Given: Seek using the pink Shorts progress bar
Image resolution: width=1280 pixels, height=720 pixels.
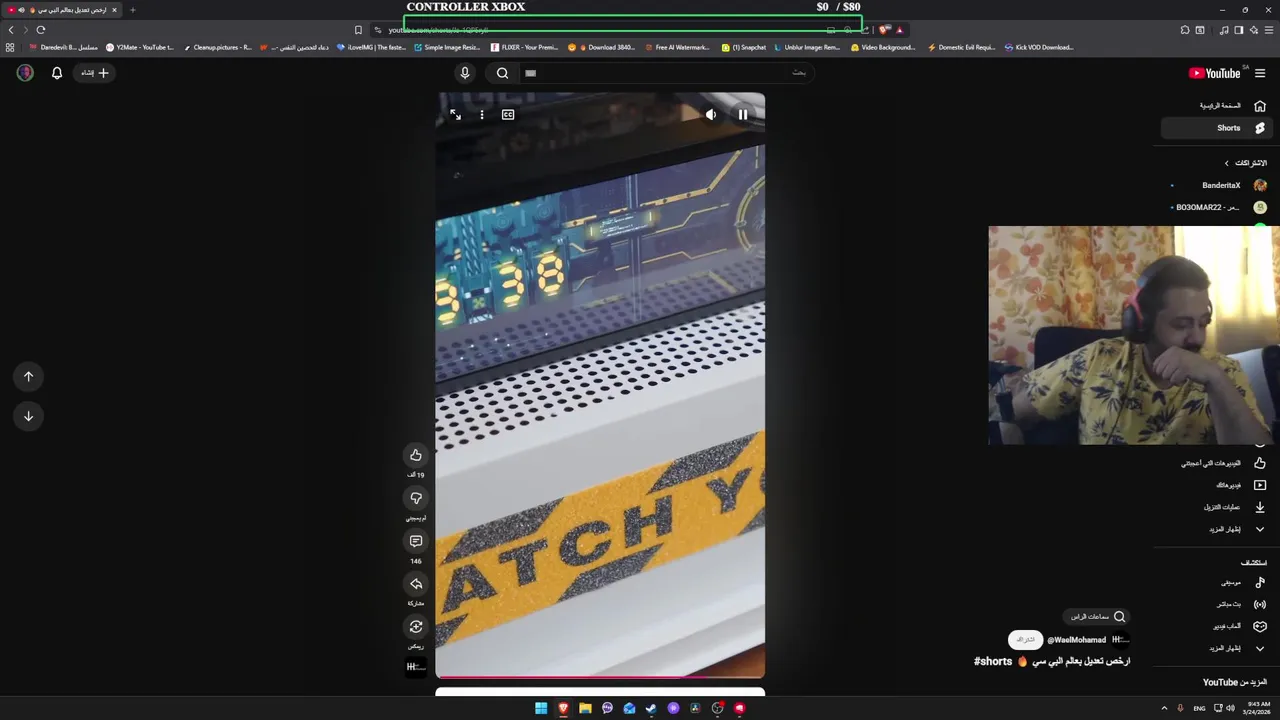Looking at the screenshot, I should click(600, 677).
